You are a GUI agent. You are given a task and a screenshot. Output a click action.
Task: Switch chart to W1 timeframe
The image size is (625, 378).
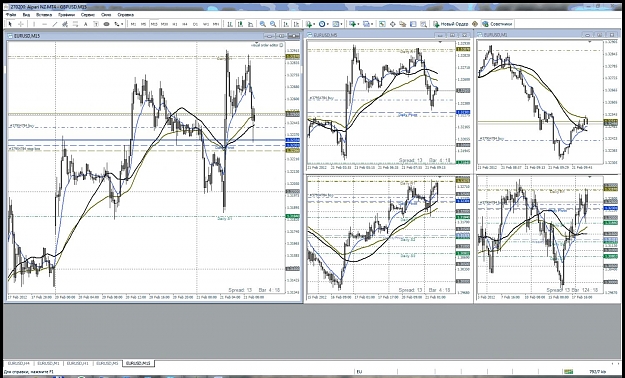click(x=206, y=24)
